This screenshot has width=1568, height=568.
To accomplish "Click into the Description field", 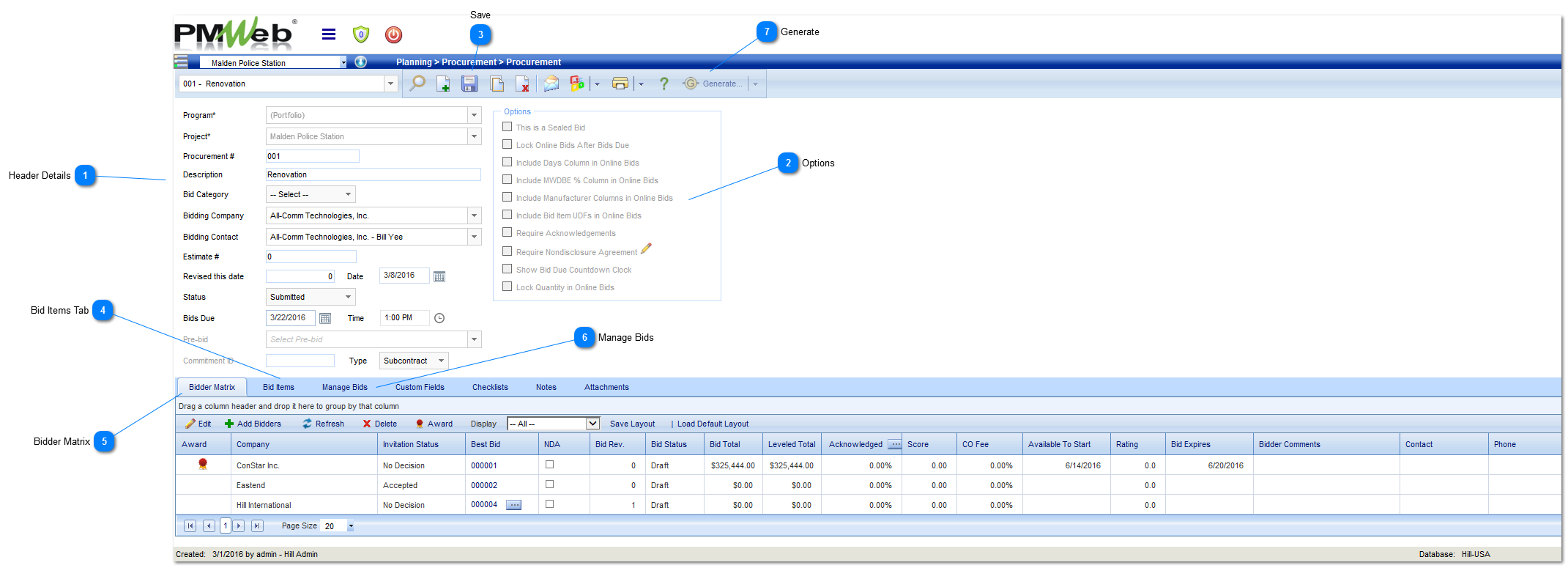I will tap(373, 174).
